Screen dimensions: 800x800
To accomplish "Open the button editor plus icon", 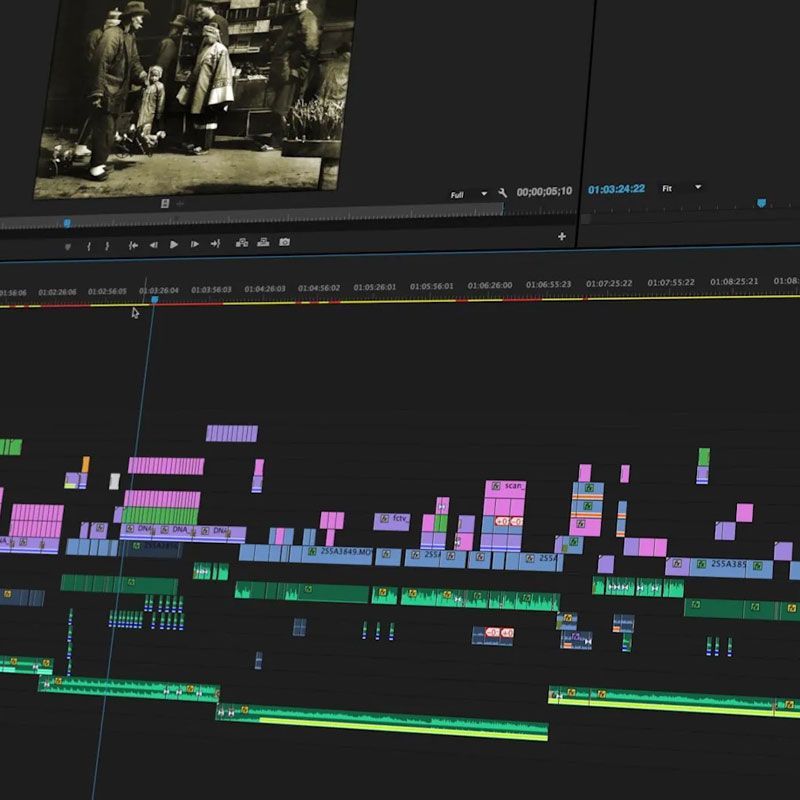I will coord(562,236).
